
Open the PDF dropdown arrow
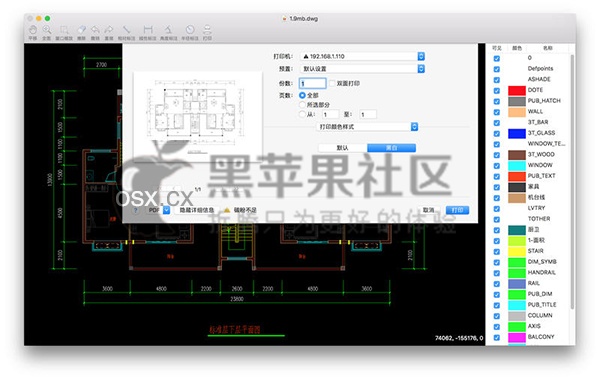point(166,210)
